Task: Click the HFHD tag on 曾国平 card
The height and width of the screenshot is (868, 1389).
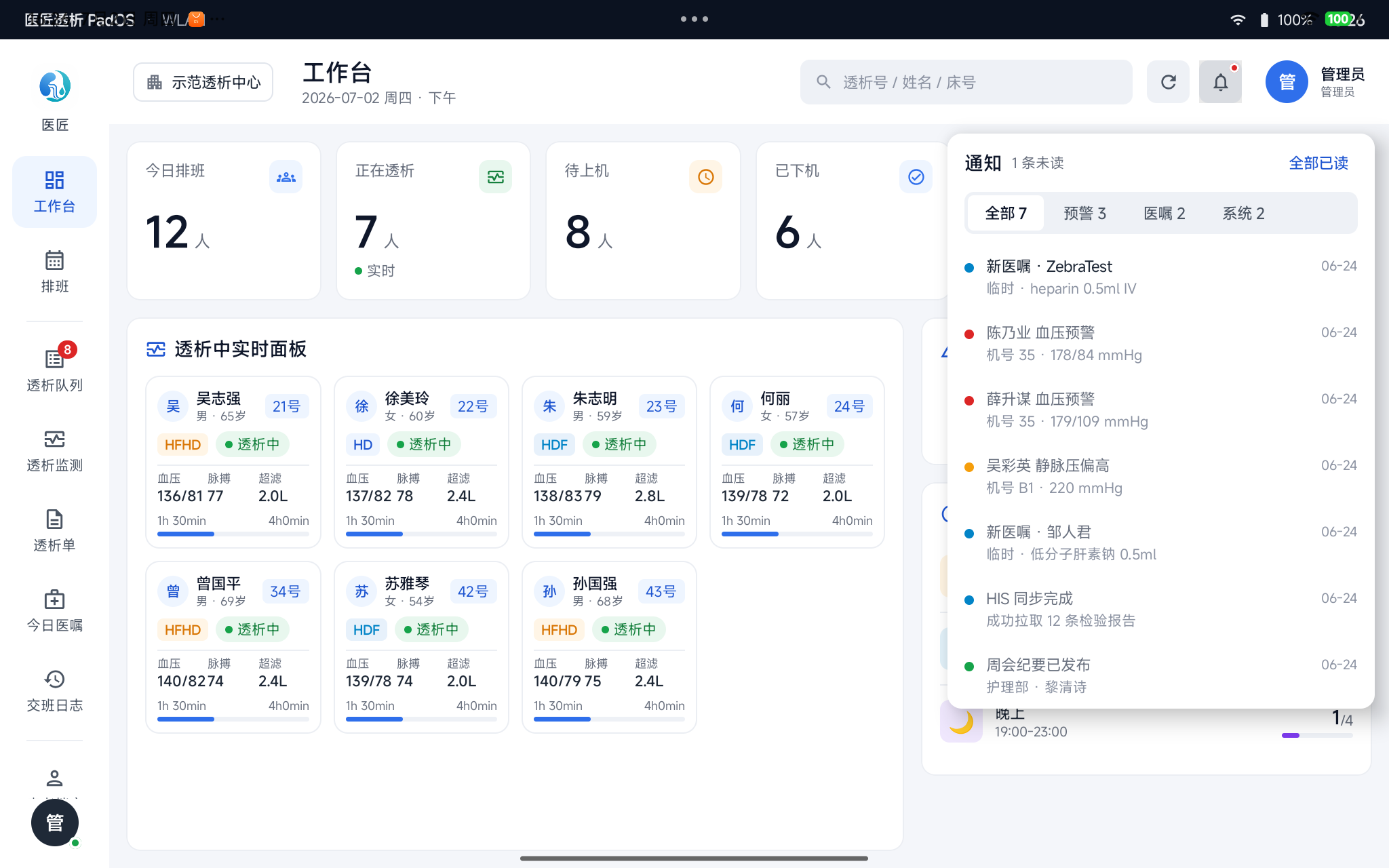Action: pos(182,630)
